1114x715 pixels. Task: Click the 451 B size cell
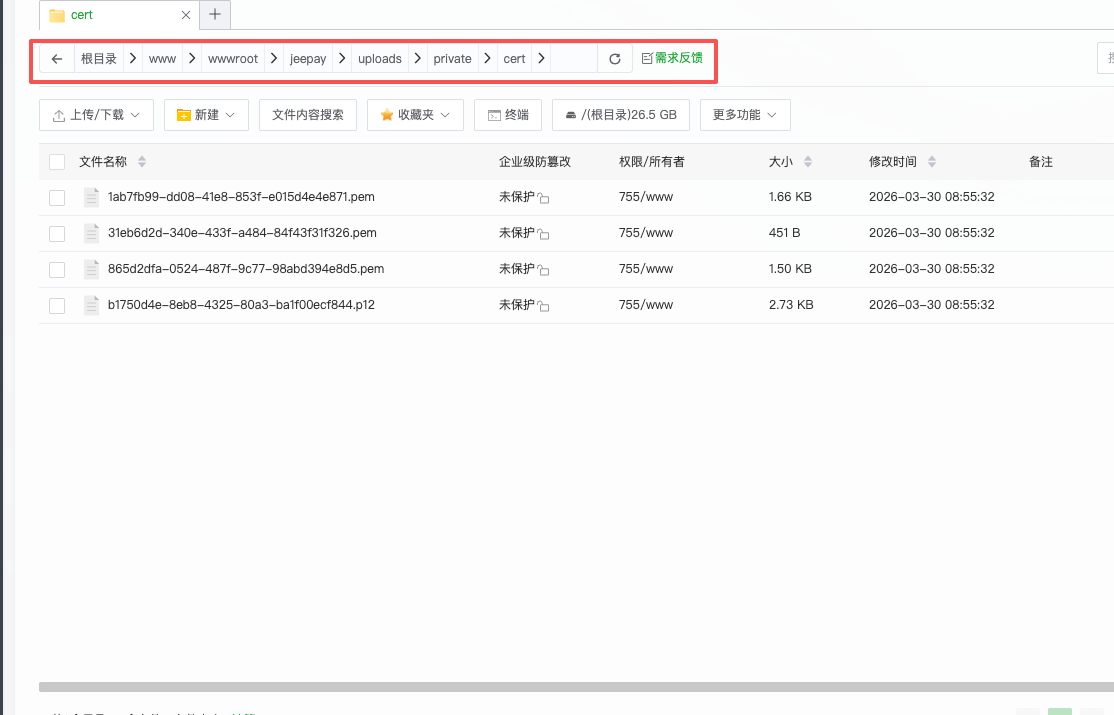(784, 233)
